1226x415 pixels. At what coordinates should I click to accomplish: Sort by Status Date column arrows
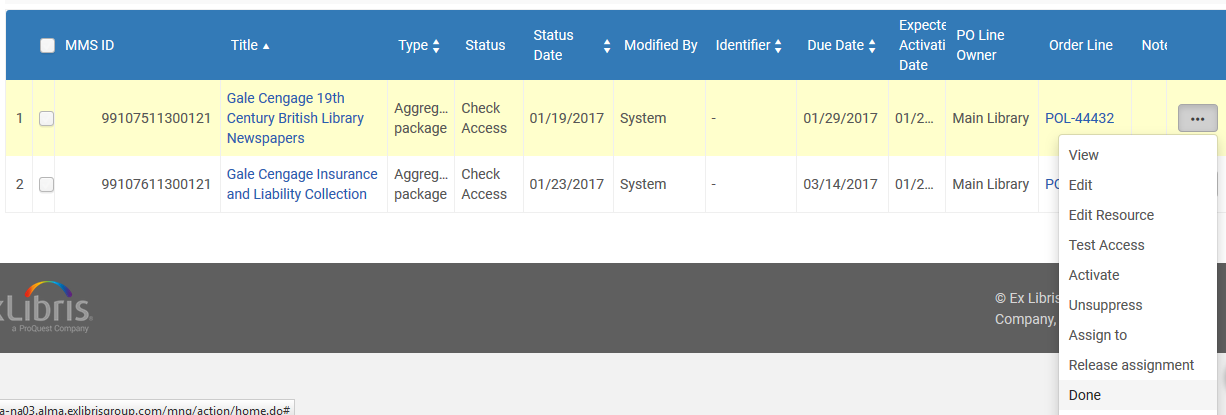[x=606, y=46]
